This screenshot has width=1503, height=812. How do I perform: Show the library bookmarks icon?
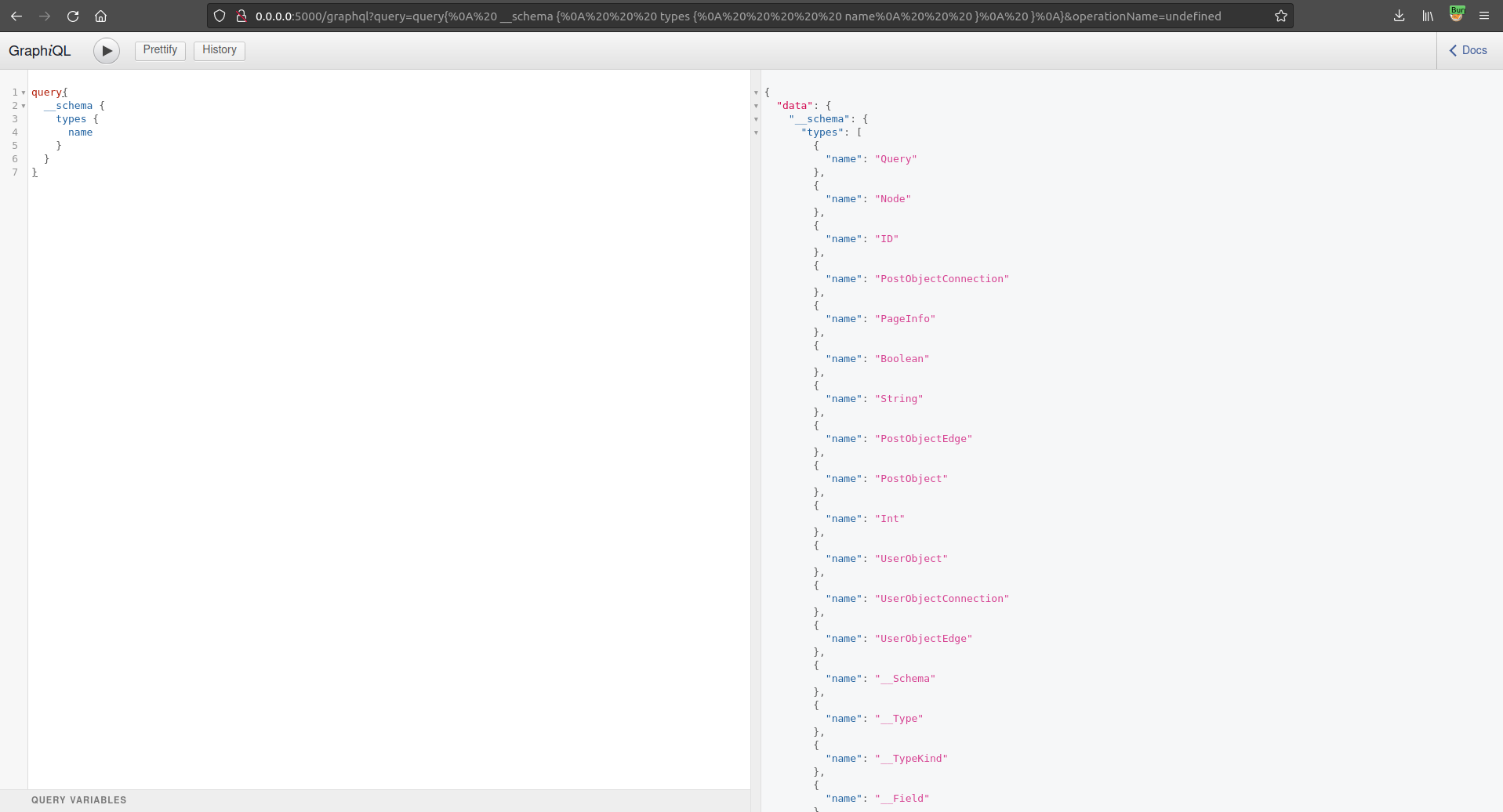[1428, 16]
